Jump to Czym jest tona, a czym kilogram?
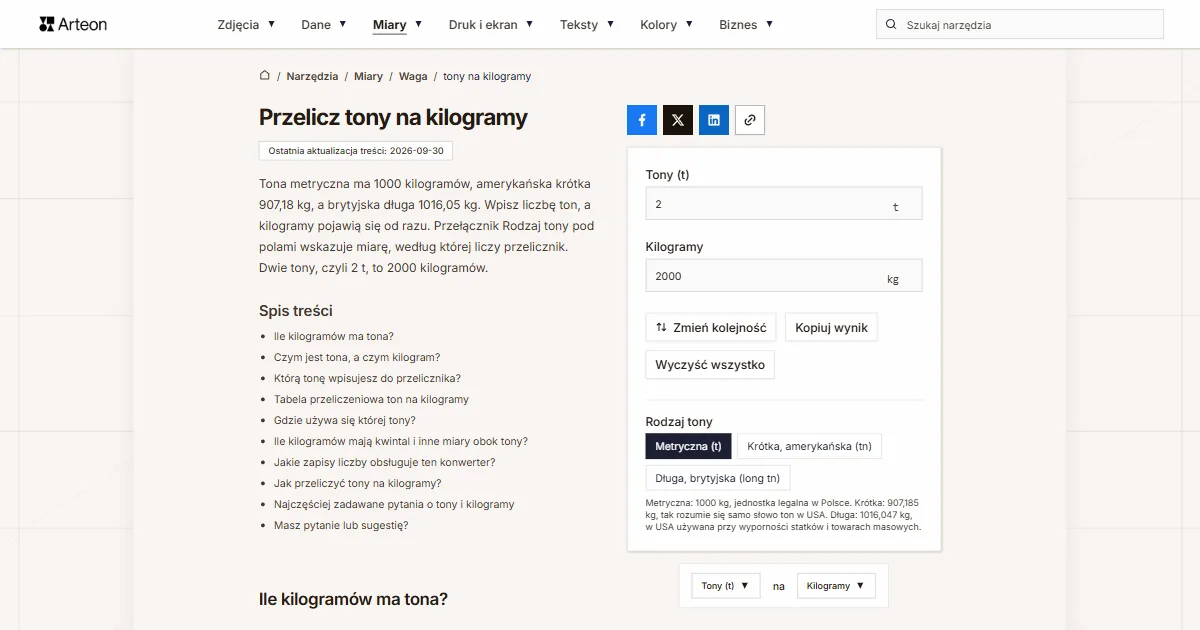Screen dimensions: 1200x630 (357, 357)
